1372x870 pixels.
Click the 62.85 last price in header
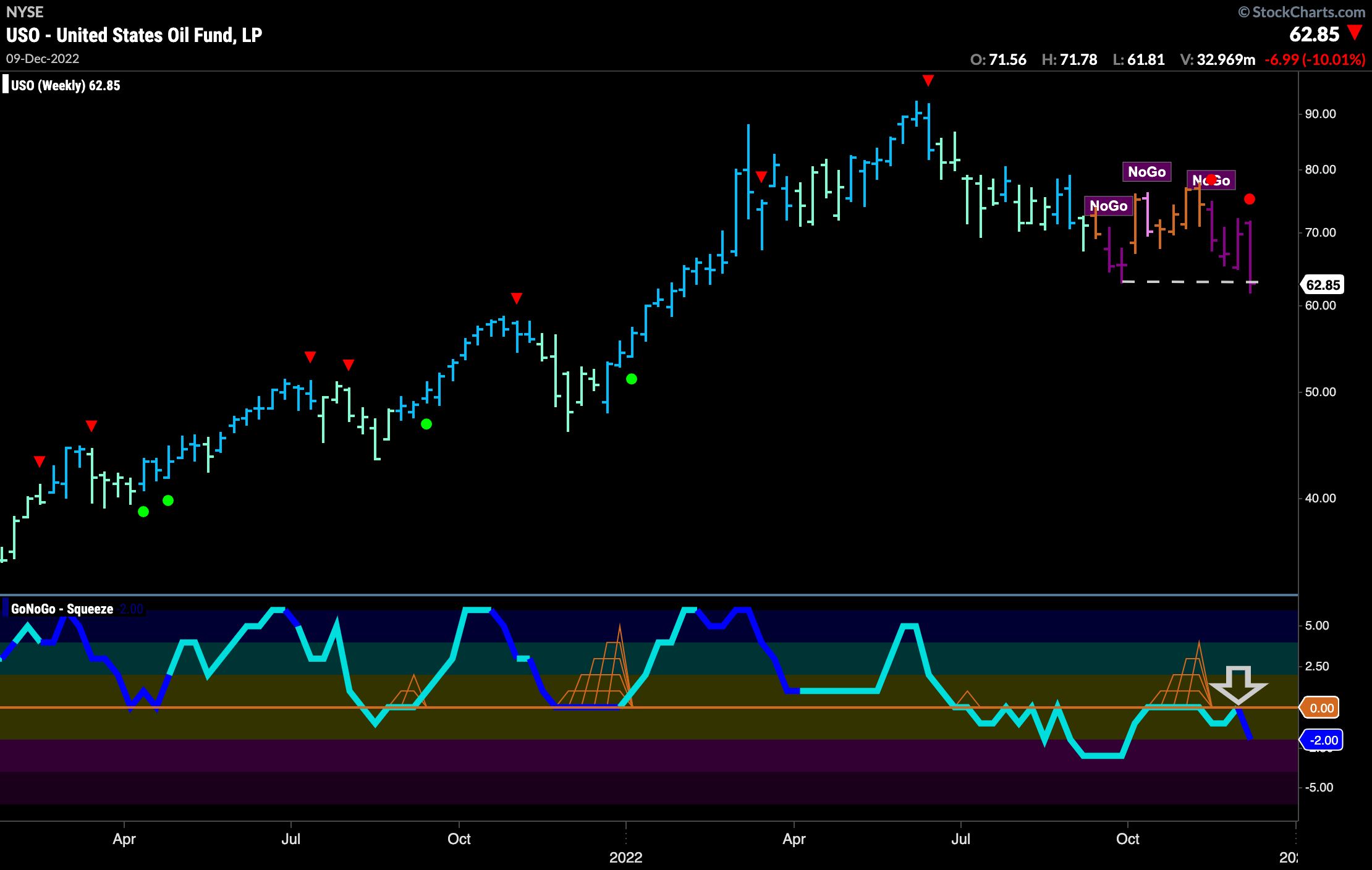click(x=1314, y=35)
